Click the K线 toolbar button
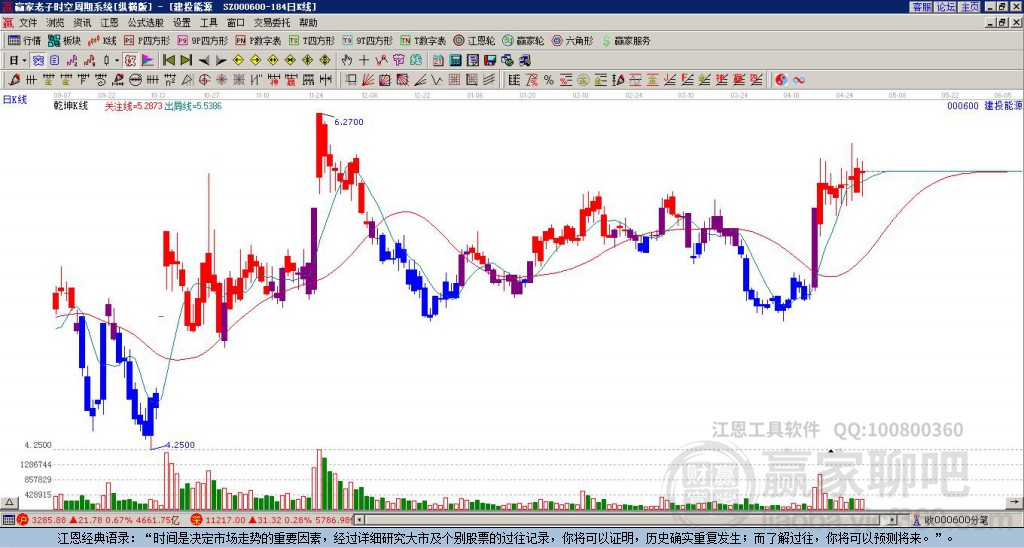Image resolution: width=1024 pixels, height=548 pixels. 102,40
